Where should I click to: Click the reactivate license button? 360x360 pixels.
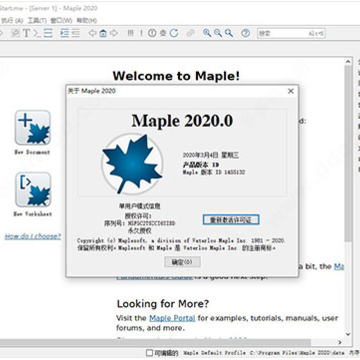pyautogui.click(x=231, y=220)
